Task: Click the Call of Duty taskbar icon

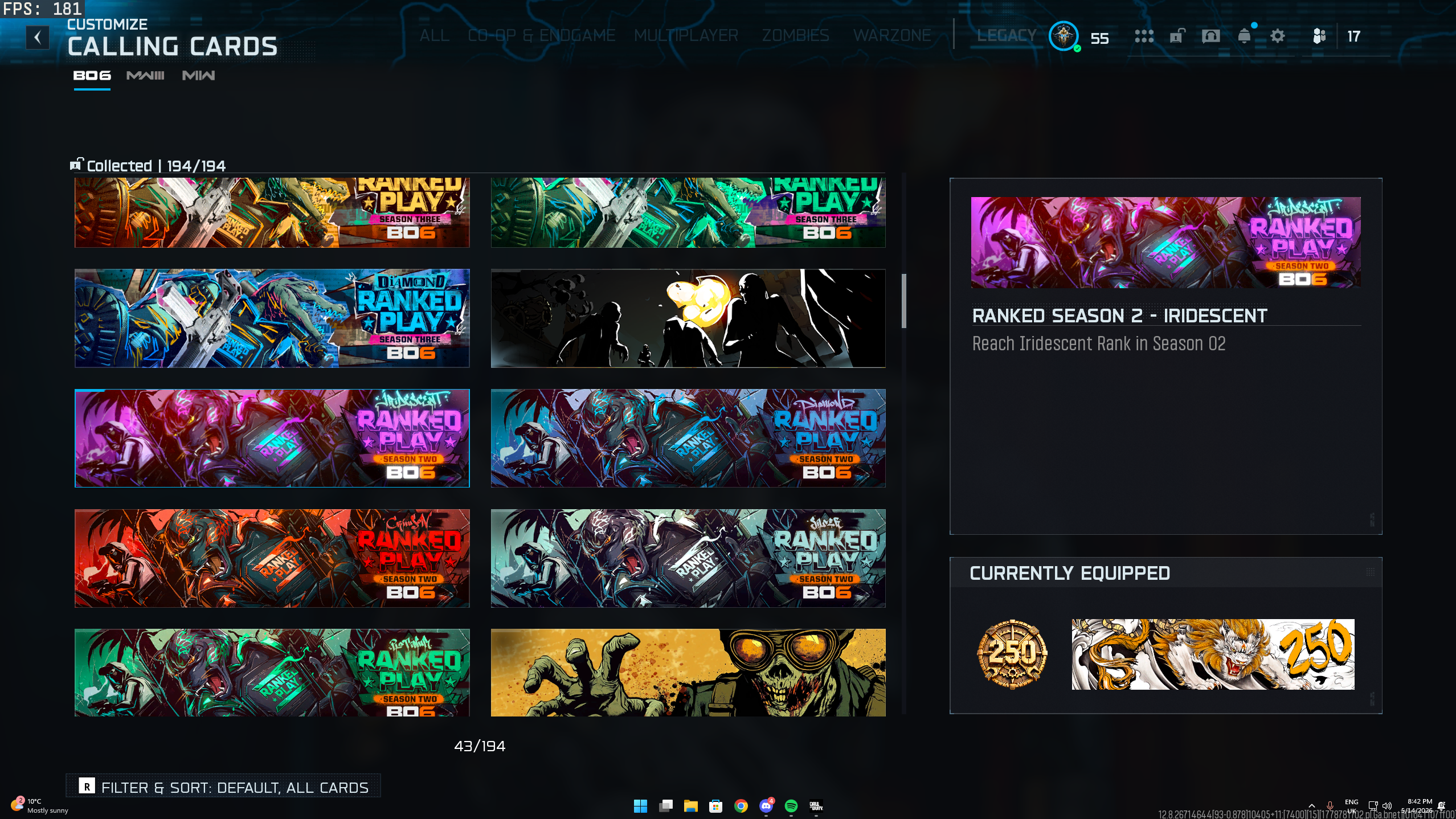Action: (816, 806)
